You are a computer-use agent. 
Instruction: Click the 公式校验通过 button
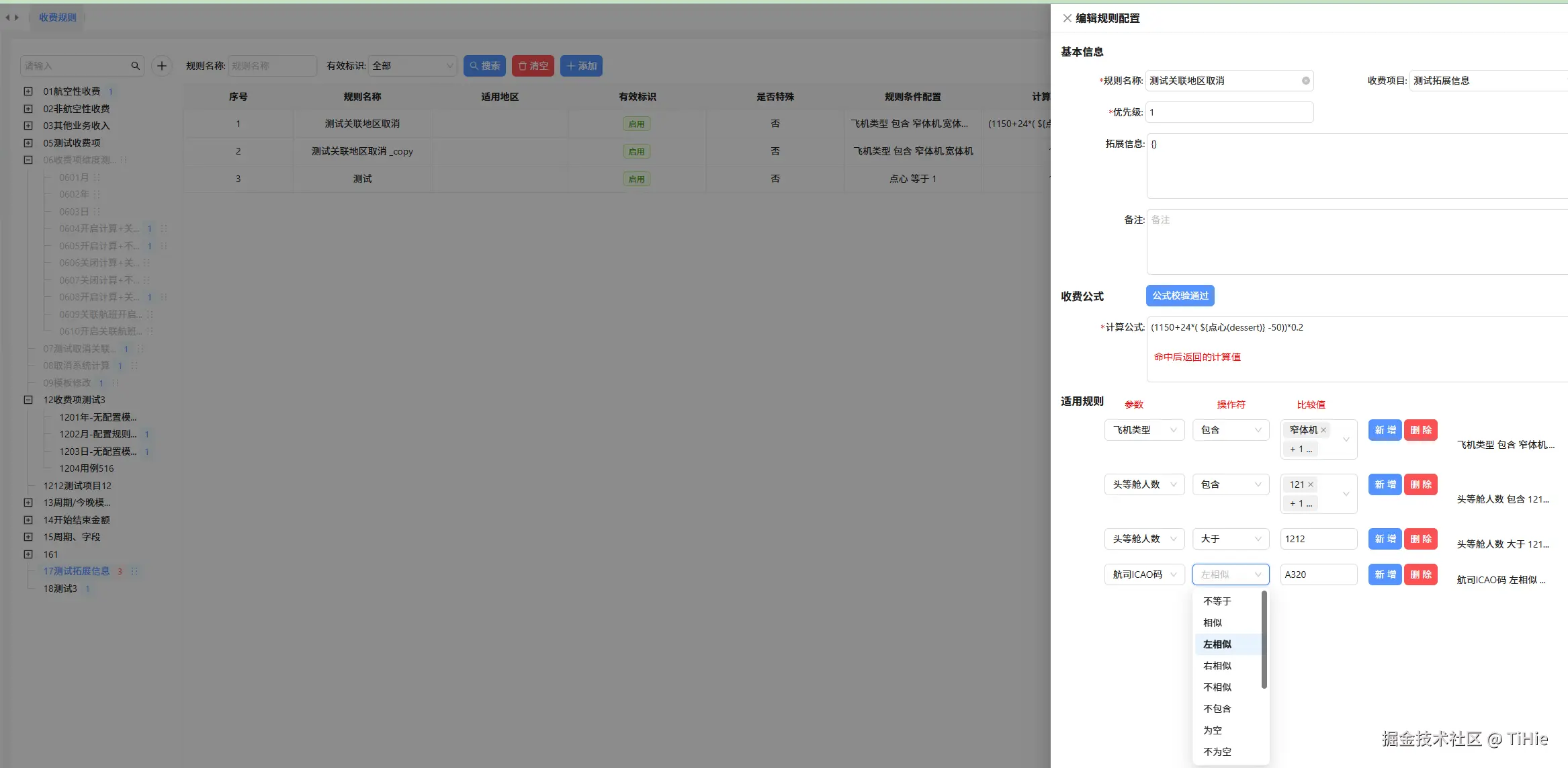point(1180,296)
